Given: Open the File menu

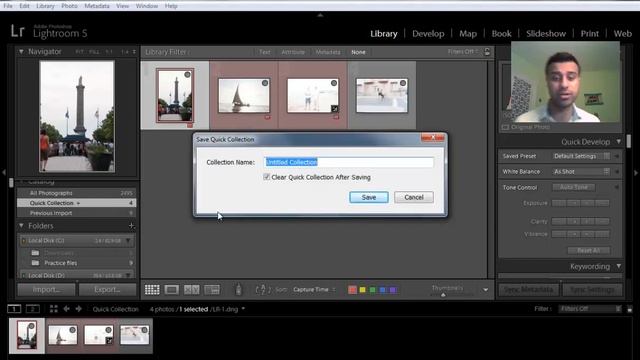Looking at the screenshot, I should point(8,6).
